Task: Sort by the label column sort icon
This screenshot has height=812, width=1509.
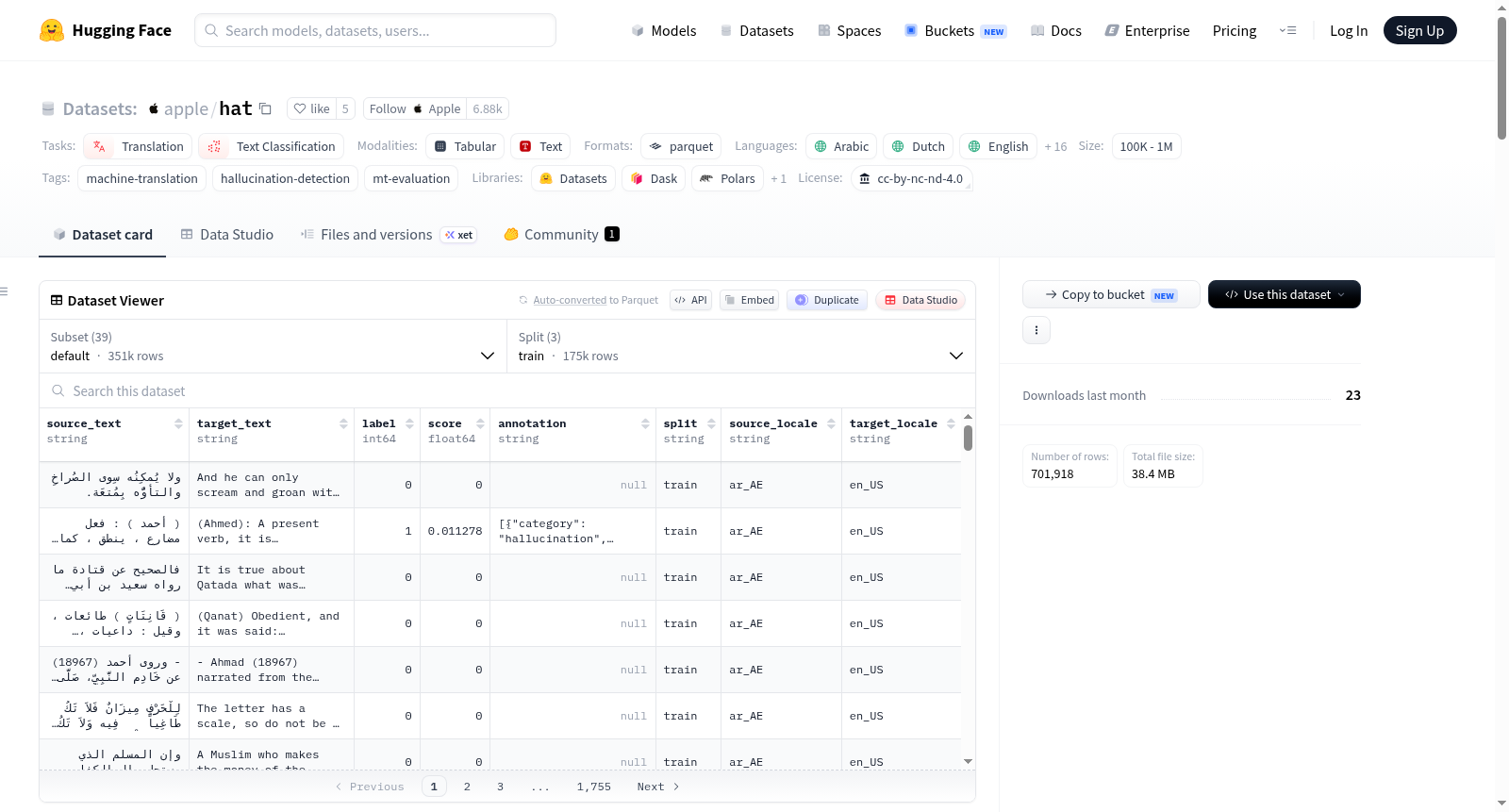Action: tap(409, 423)
